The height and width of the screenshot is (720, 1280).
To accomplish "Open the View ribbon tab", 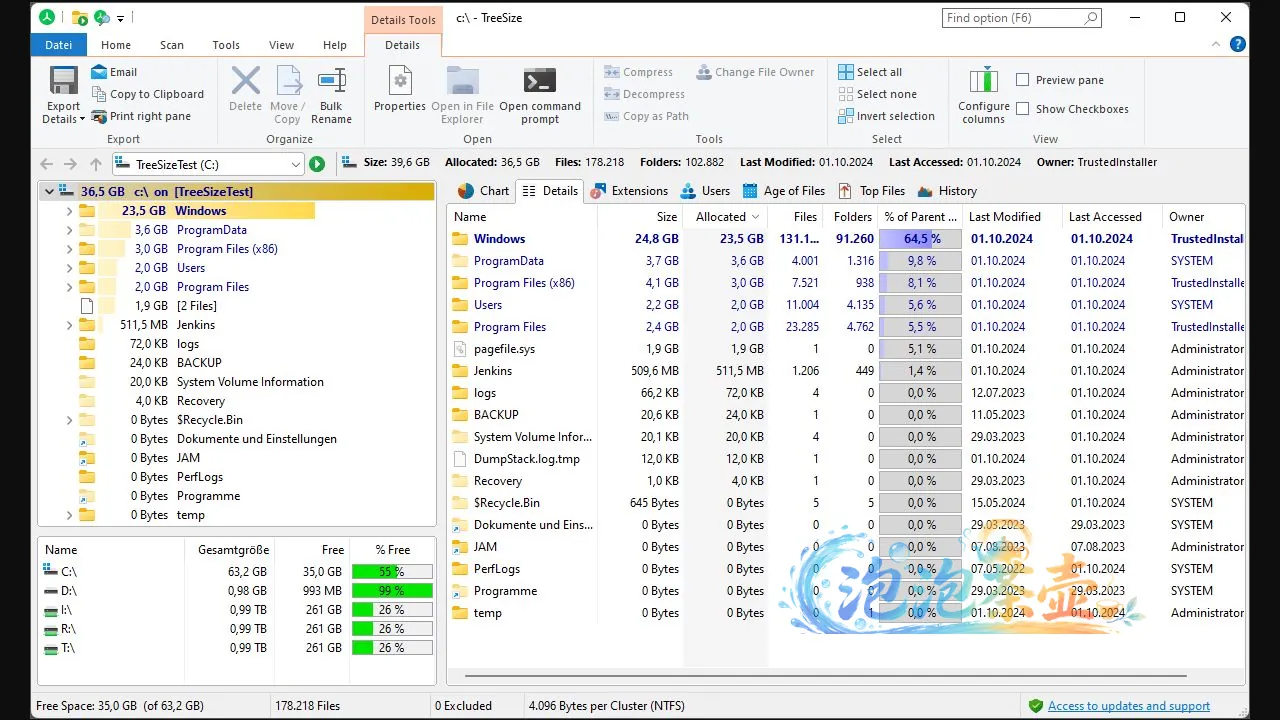I will pos(282,45).
